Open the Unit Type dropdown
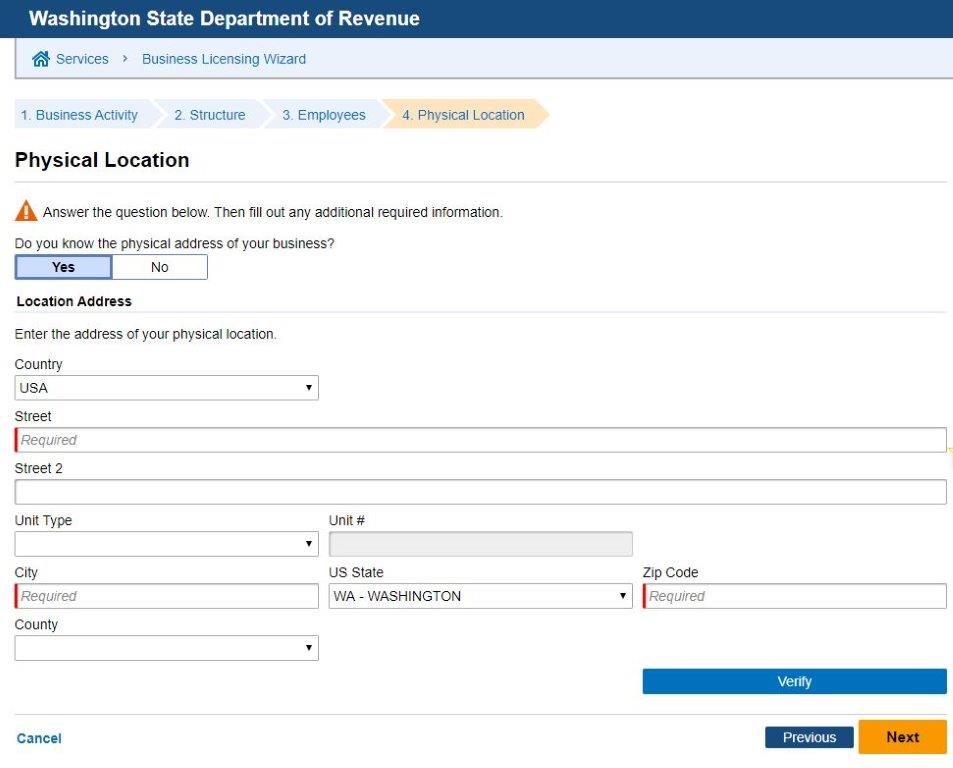The height and width of the screenshot is (768, 953). click(x=167, y=544)
